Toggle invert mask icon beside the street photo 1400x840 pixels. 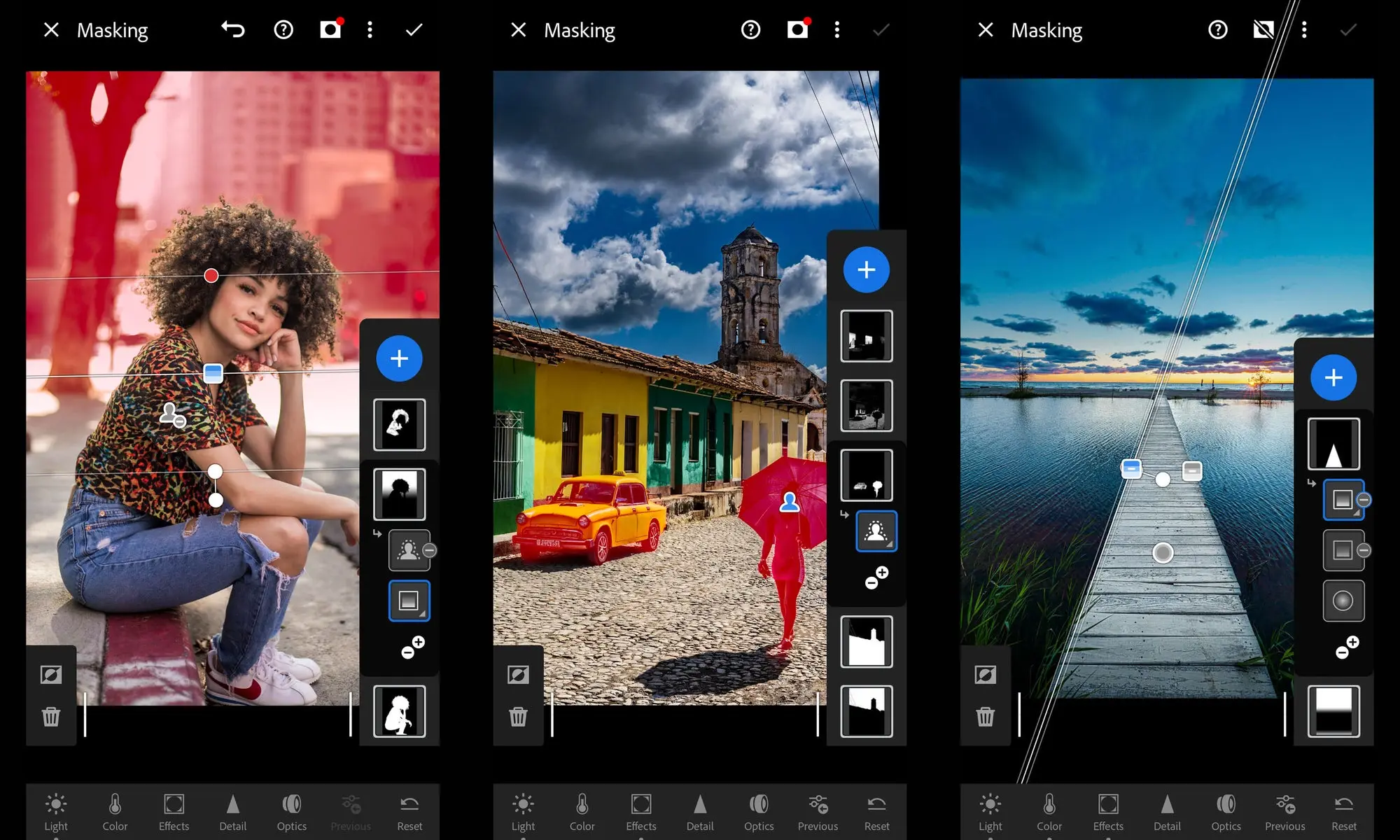518,675
